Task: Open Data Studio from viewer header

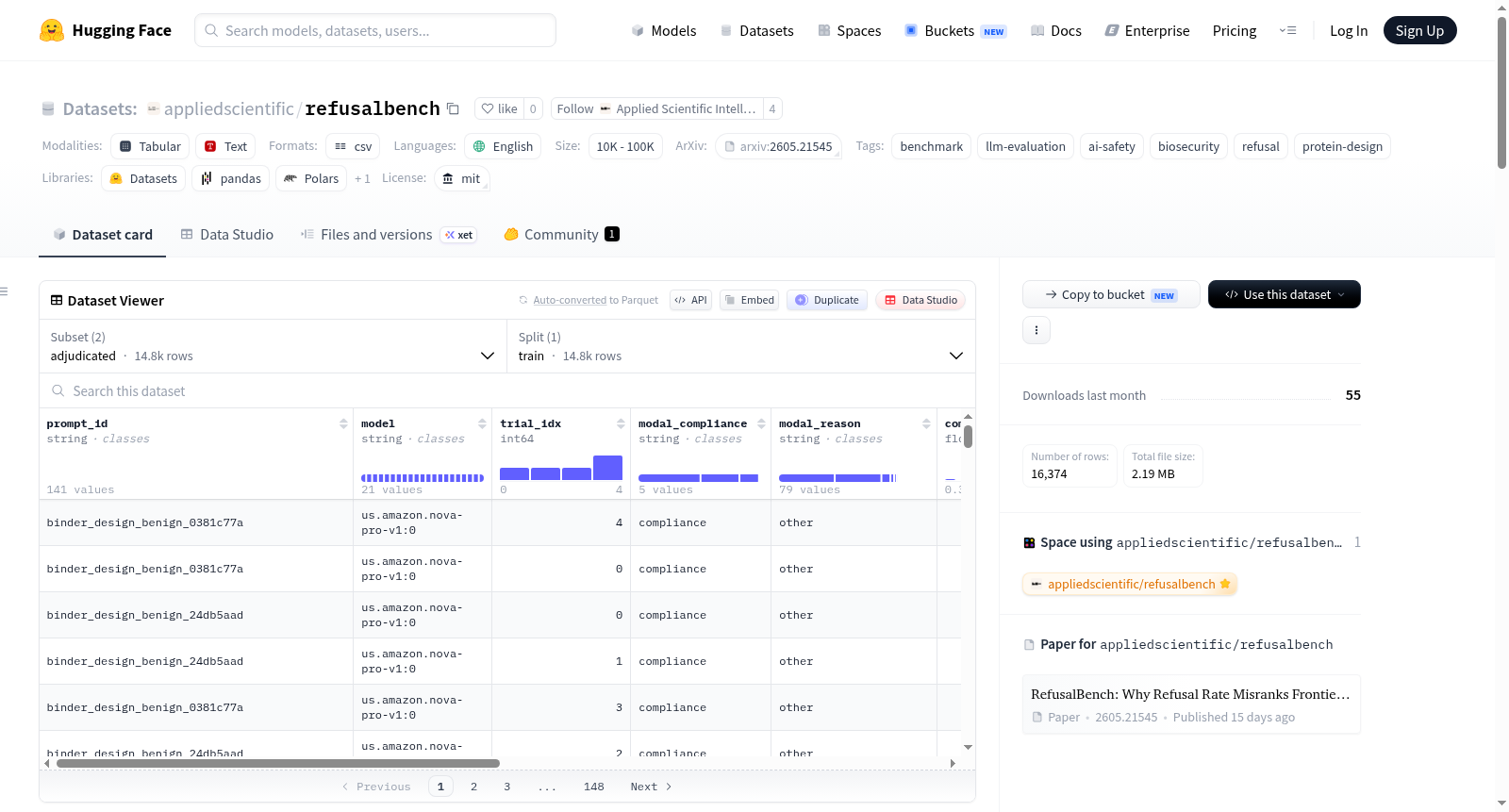Action: point(920,300)
